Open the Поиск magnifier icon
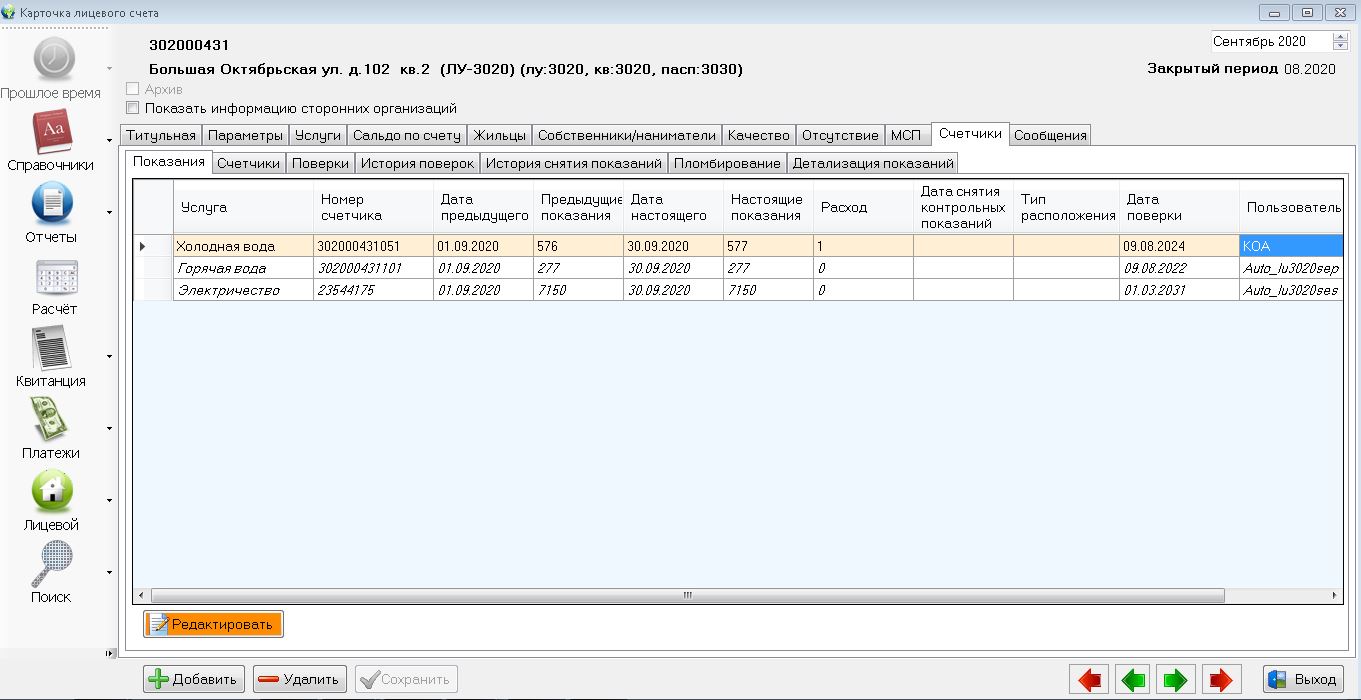This screenshot has height=700, width=1361. click(x=53, y=564)
